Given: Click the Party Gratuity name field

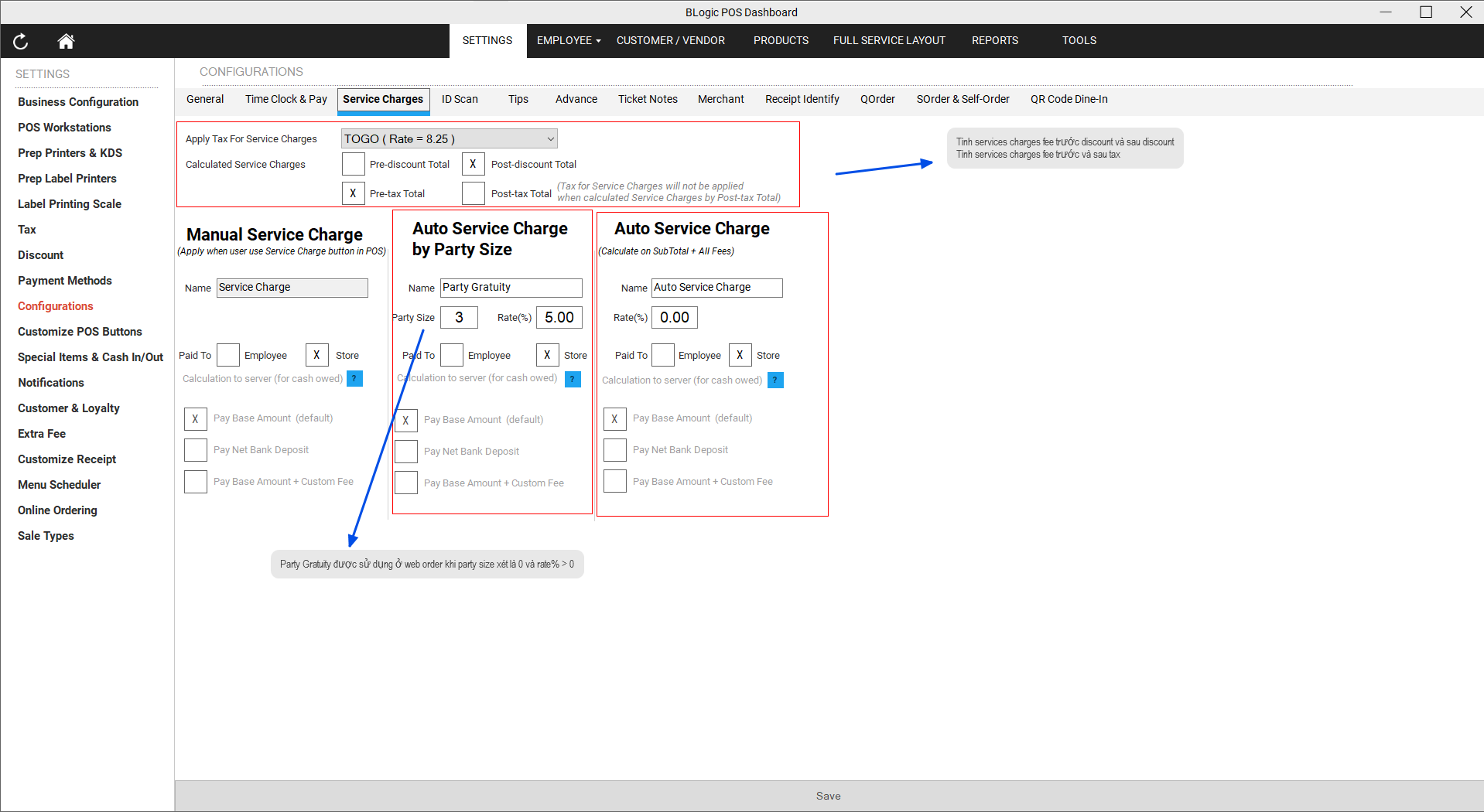Looking at the screenshot, I should coord(511,288).
